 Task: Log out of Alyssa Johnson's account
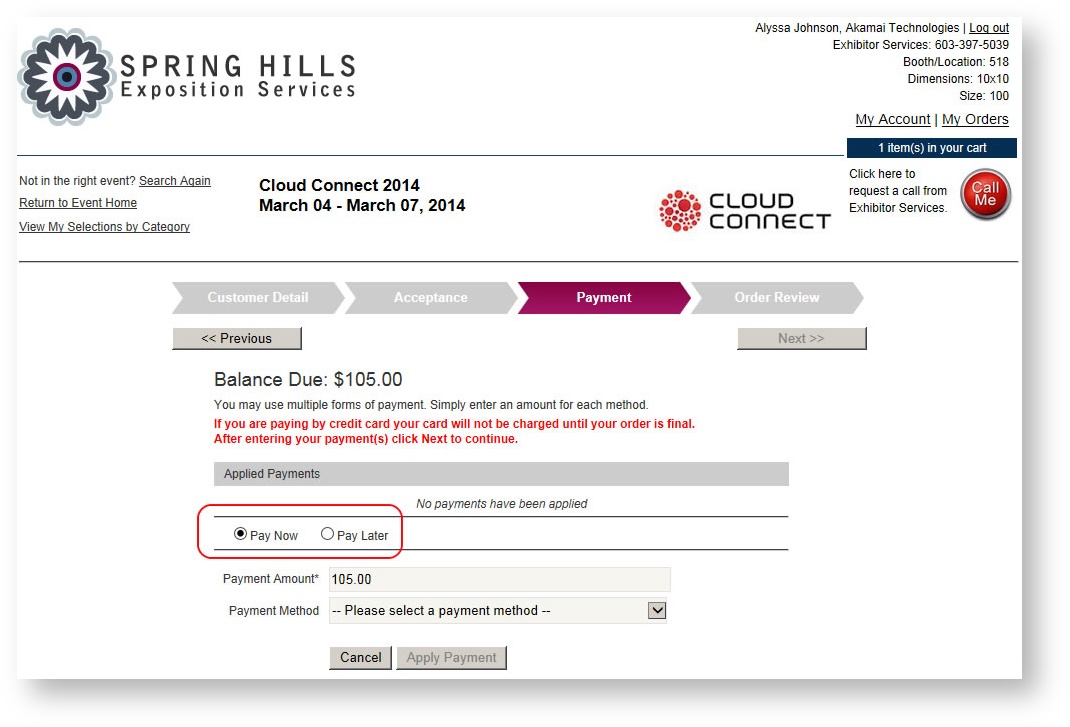(988, 27)
